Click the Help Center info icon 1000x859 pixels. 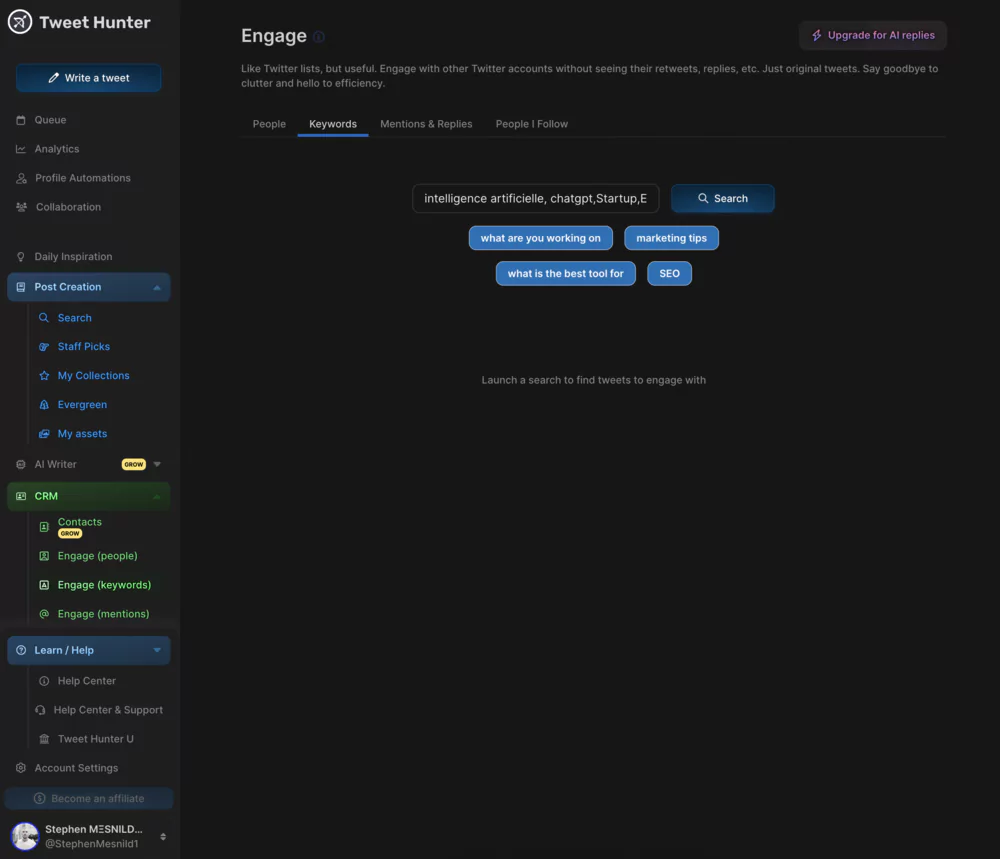[x=44, y=681]
